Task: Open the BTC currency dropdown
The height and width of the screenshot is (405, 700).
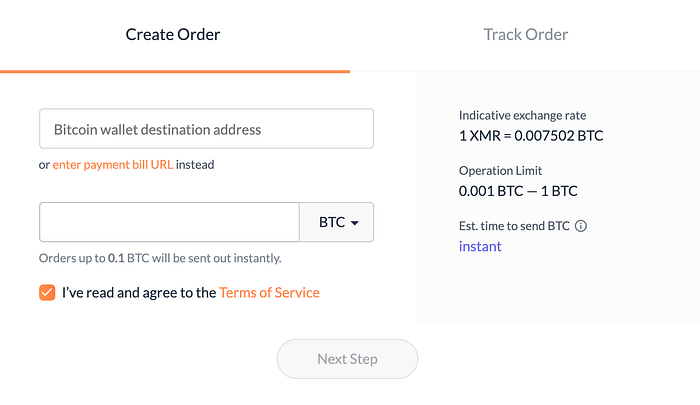Action: click(x=336, y=222)
